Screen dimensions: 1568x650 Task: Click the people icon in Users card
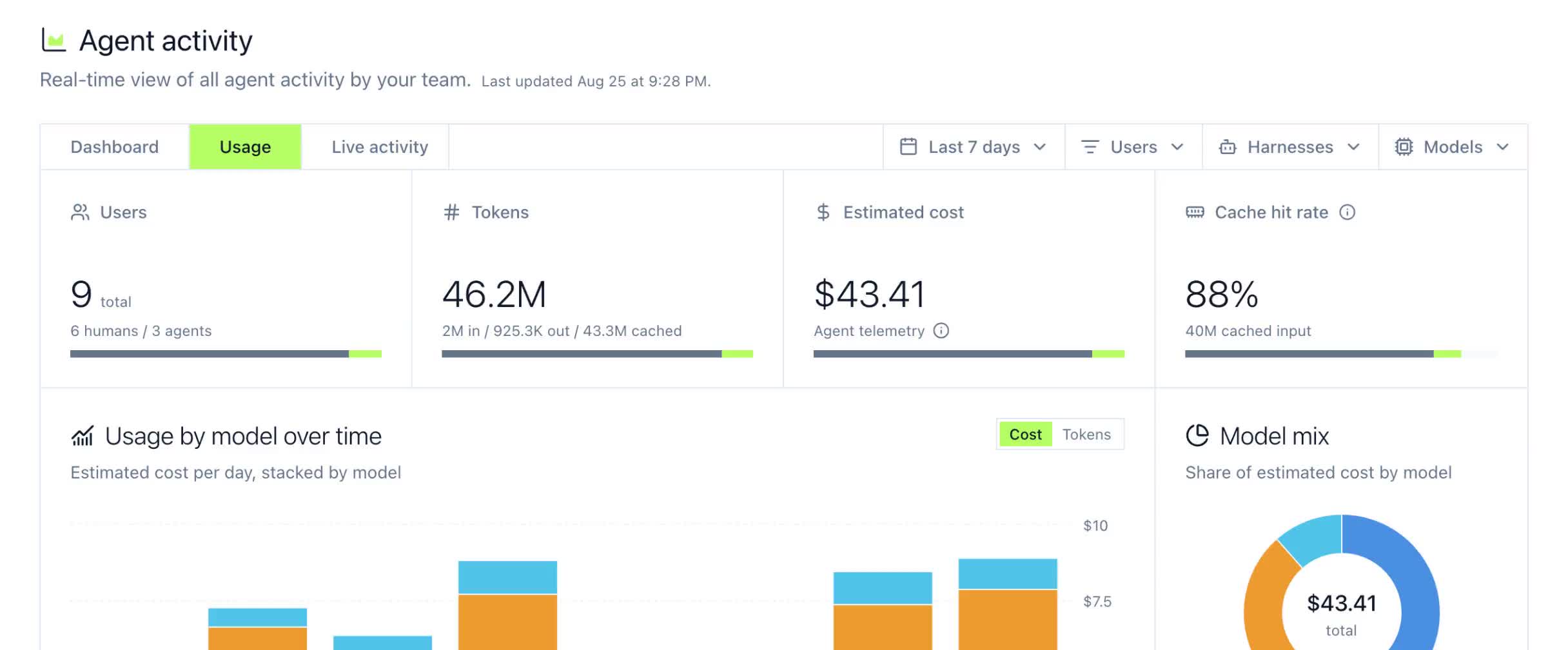click(80, 212)
